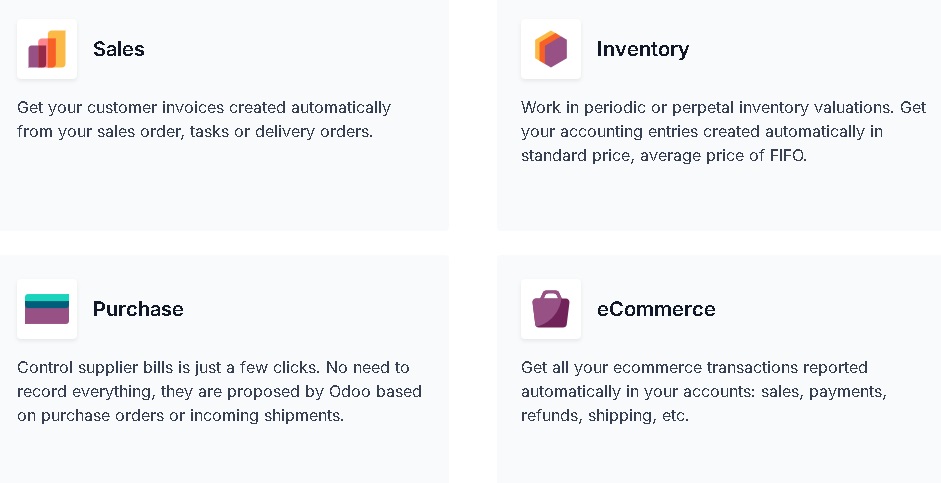941x483 pixels.
Task: Open the Purchase heading link
Action: (x=138, y=309)
